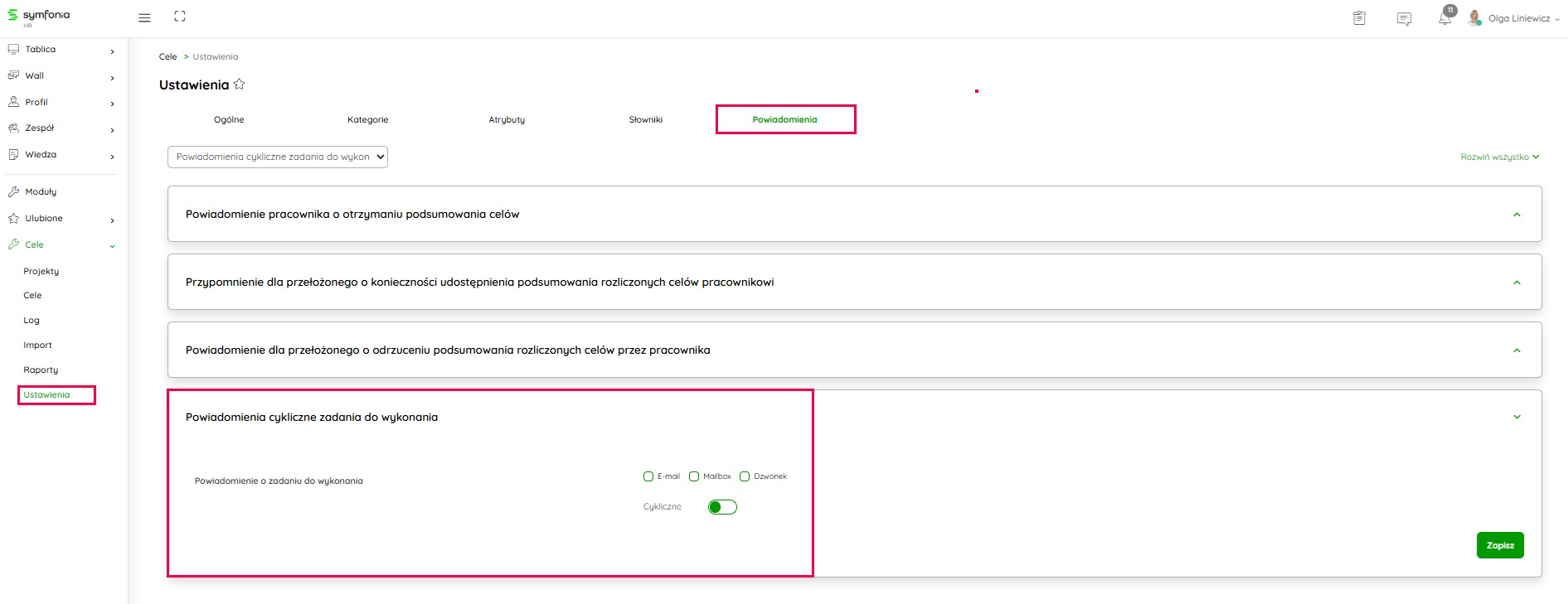Open the Słowniki tab
This screenshot has width=1568, height=604.
coord(645,120)
